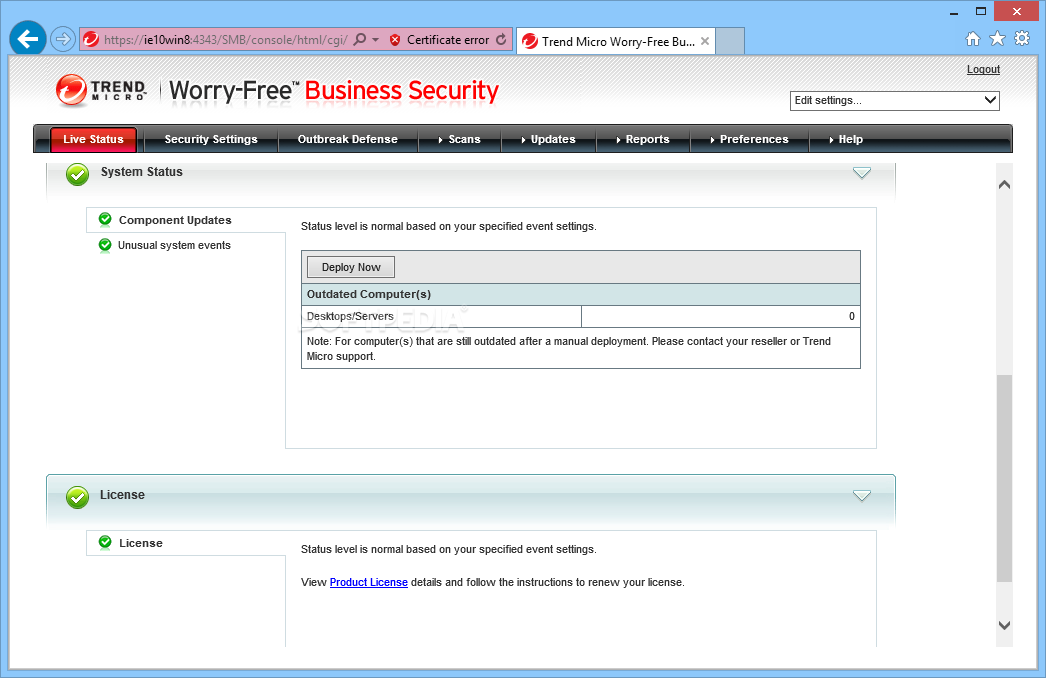Expand the Help menu
Screen dimensions: 1046x678
(x=846, y=139)
